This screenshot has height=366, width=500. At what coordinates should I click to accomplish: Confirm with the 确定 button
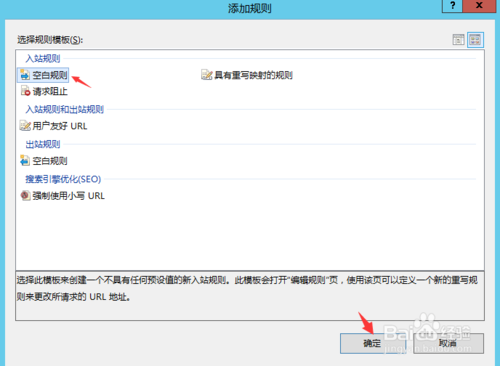pos(373,343)
